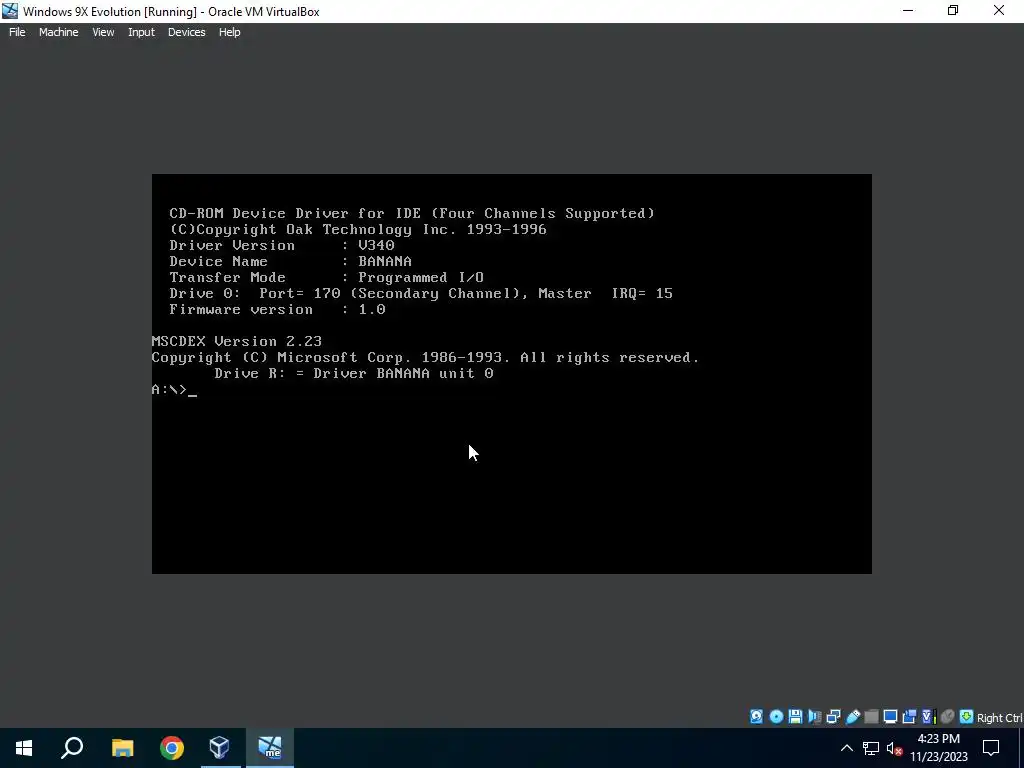Click the hard disk activity indicator
This screenshot has width=1024, height=768.
(x=756, y=717)
